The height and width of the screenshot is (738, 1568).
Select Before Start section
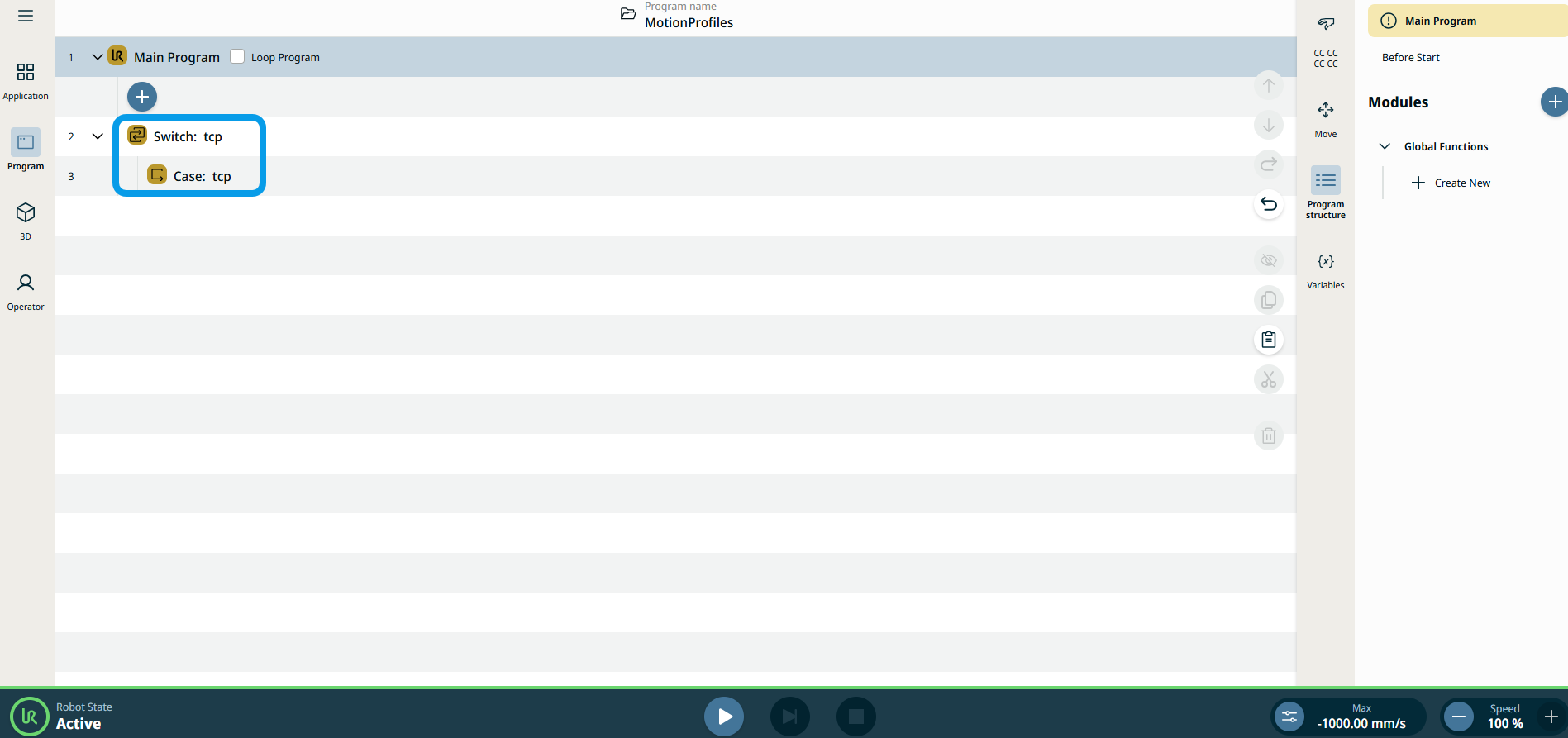(1410, 57)
